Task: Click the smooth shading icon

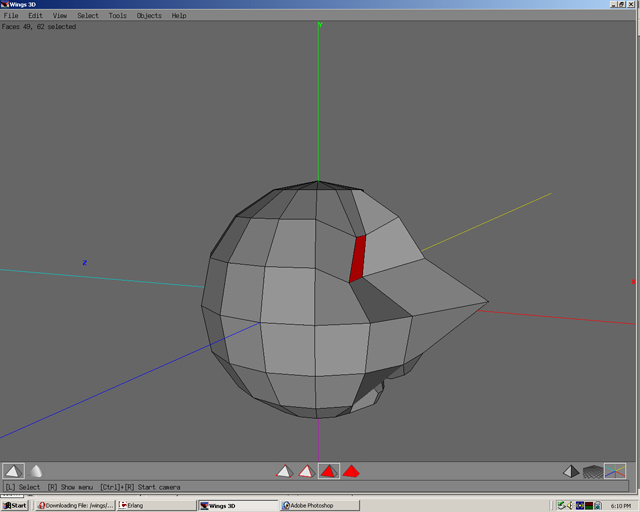Action: 36,471
